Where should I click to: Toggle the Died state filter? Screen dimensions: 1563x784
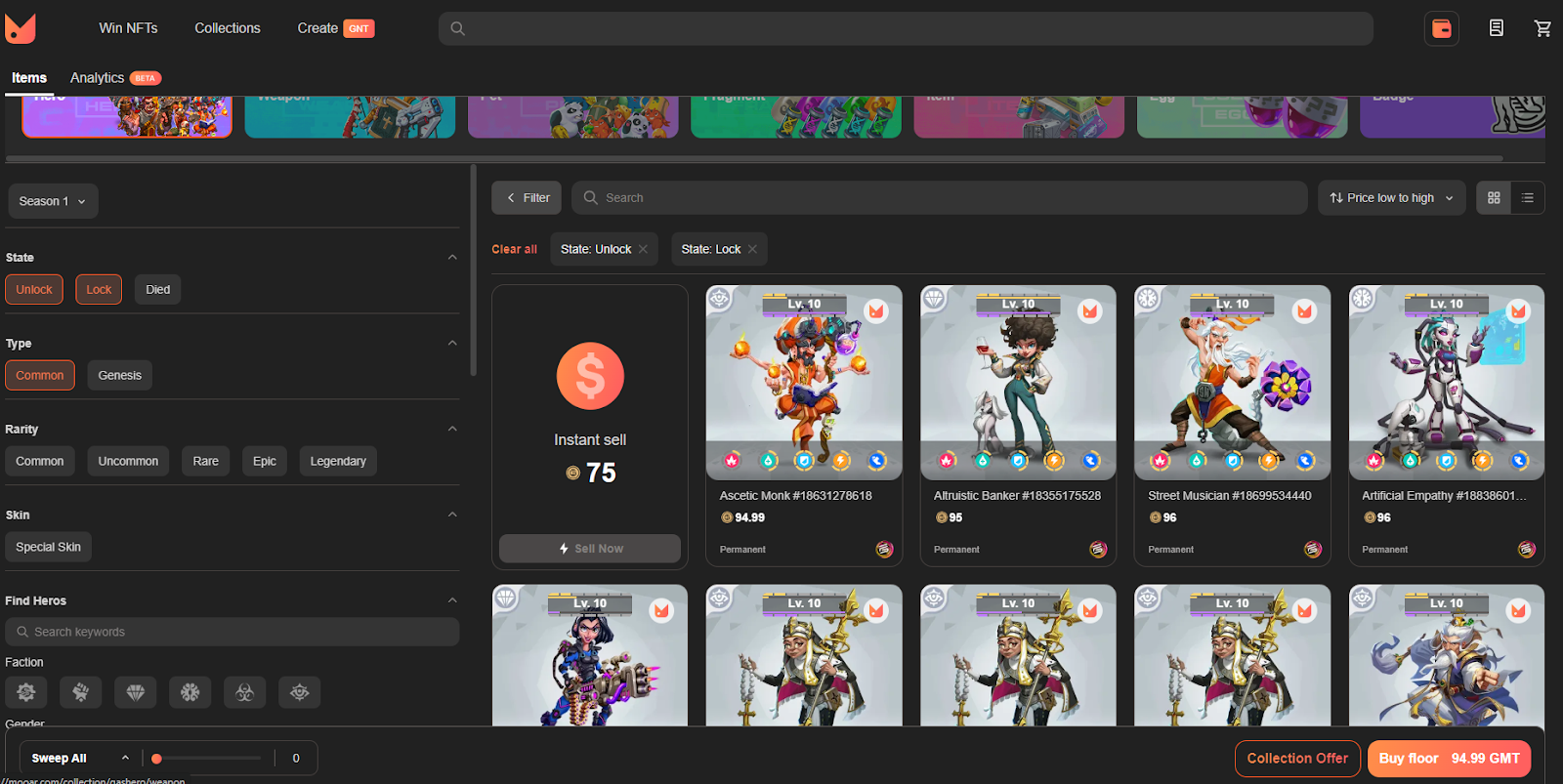(x=157, y=290)
